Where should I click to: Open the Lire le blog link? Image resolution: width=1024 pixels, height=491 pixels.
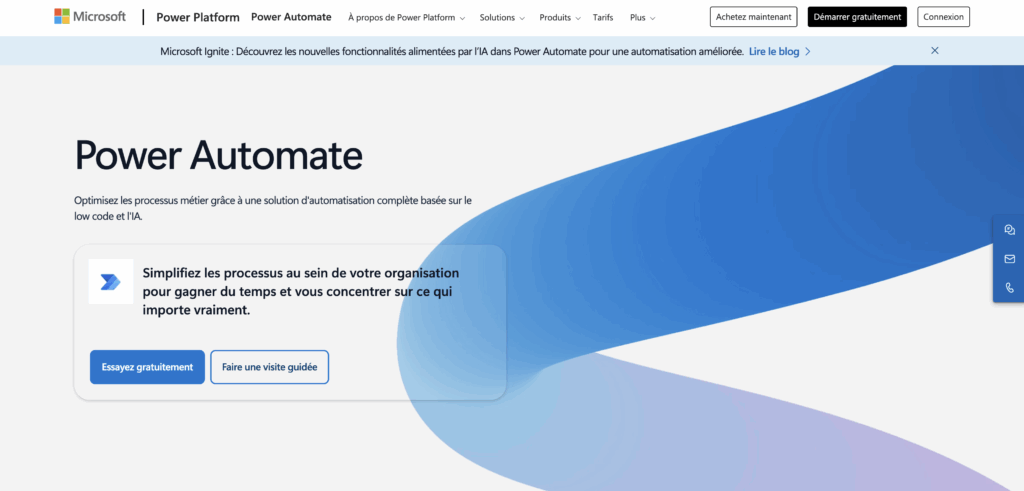tap(774, 52)
